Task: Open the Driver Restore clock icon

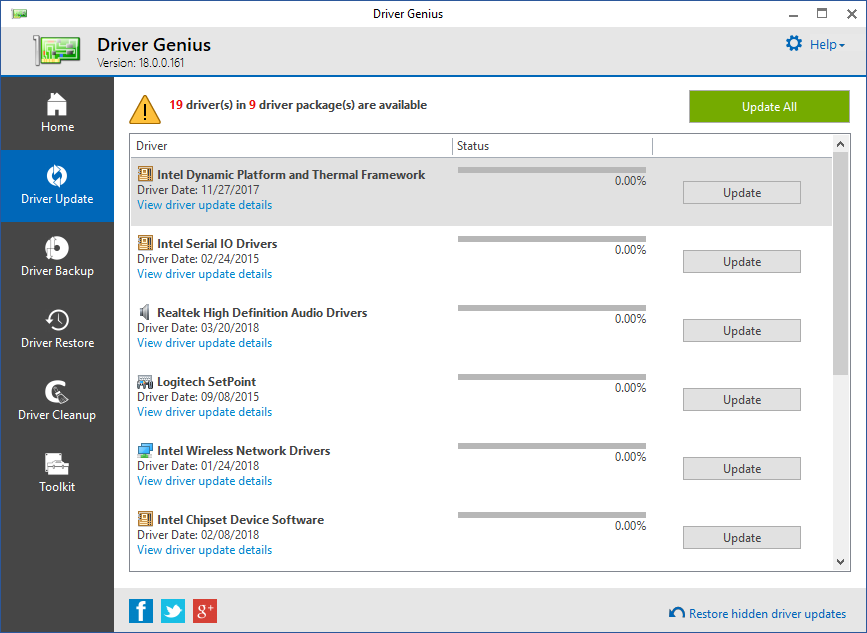Action: click(57, 320)
